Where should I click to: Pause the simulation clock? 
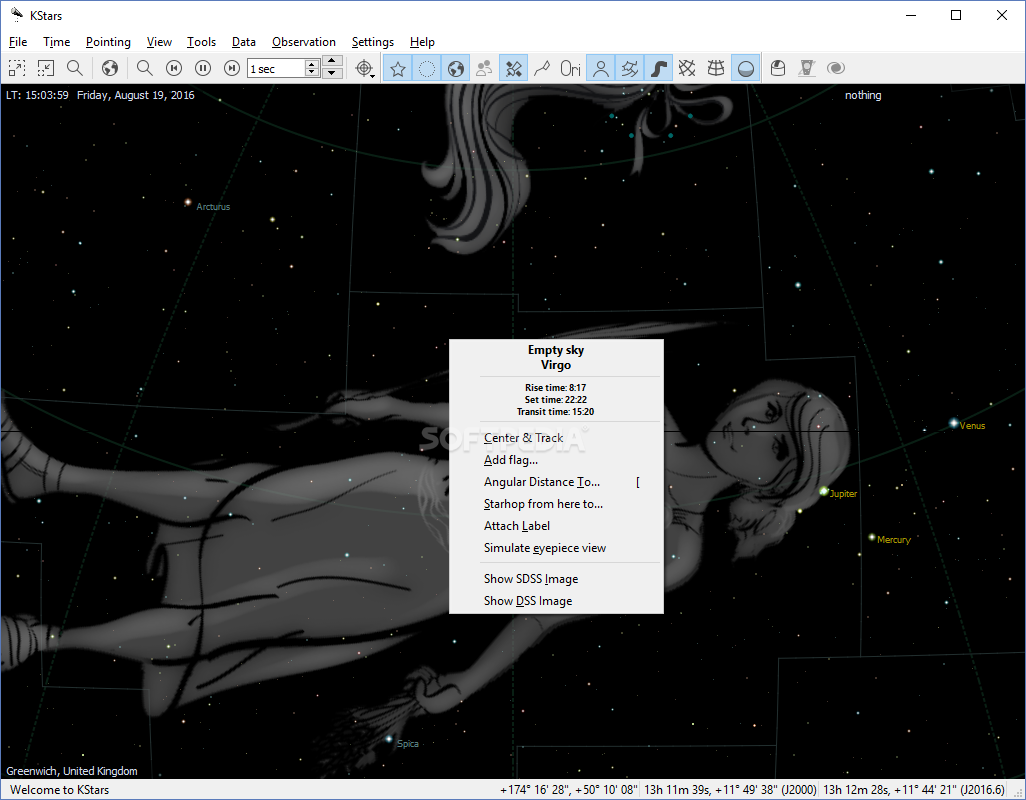click(203, 68)
